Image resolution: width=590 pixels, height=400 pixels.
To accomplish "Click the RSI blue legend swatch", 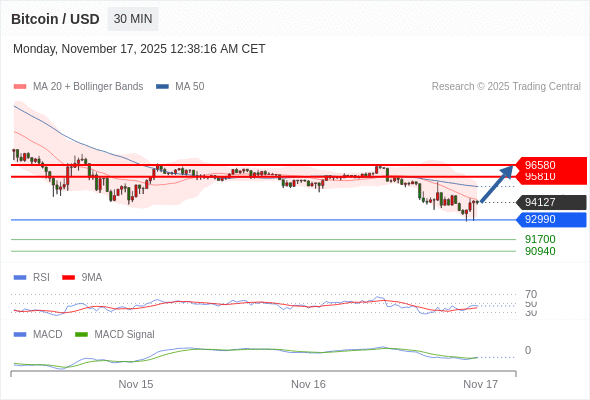I will coord(20,278).
